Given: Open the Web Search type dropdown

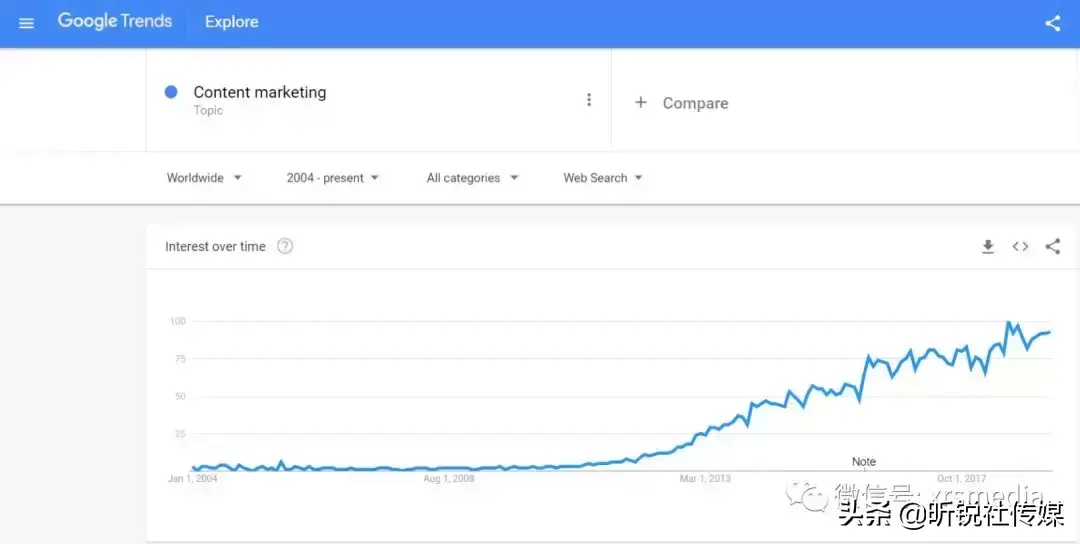Looking at the screenshot, I should pyautogui.click(x=603, y=178).
